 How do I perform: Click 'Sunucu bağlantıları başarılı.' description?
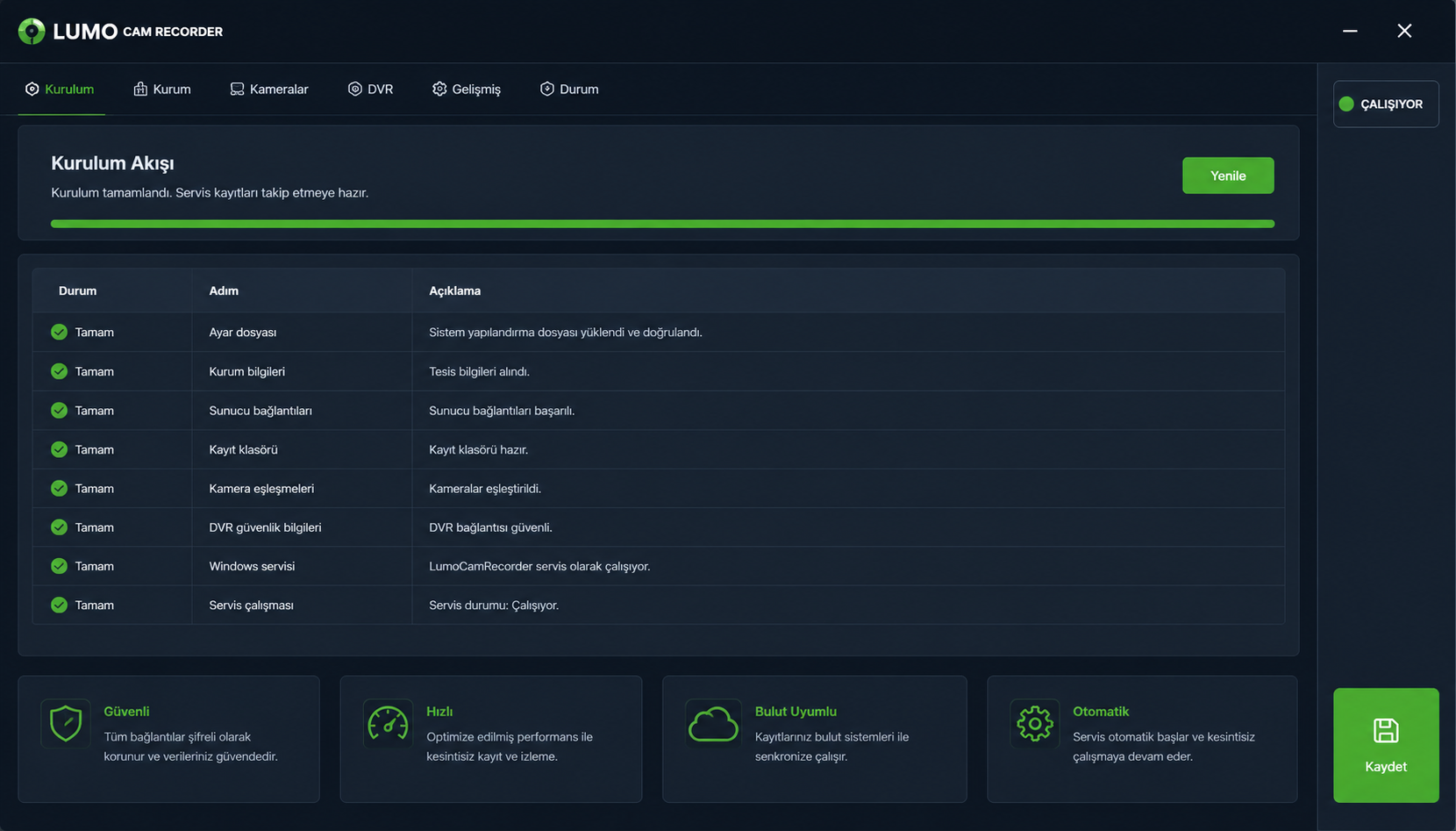coord(502,410)
